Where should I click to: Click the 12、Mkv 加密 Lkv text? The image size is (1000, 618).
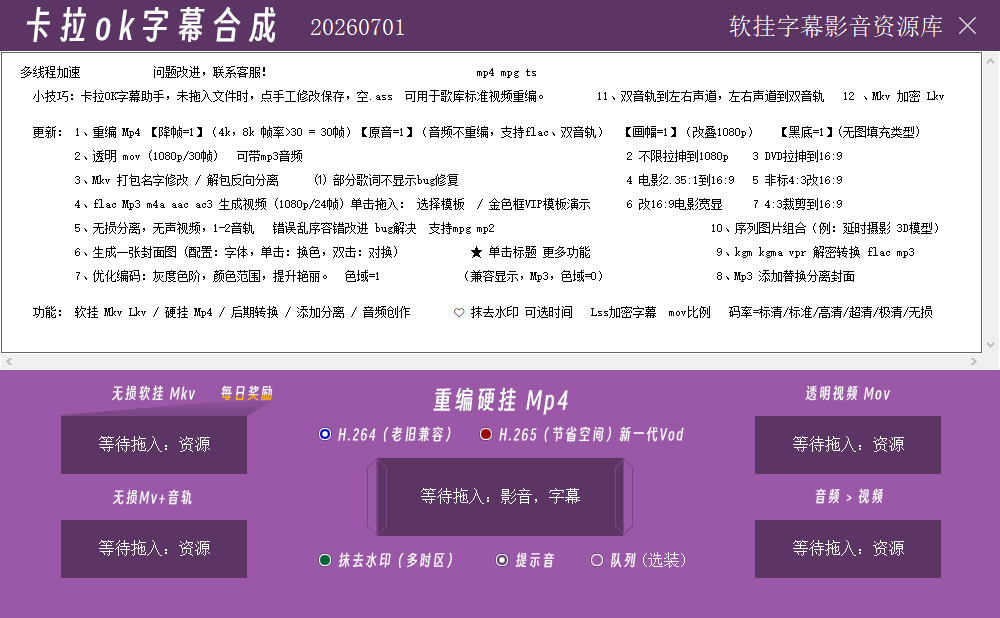point(893,96)
